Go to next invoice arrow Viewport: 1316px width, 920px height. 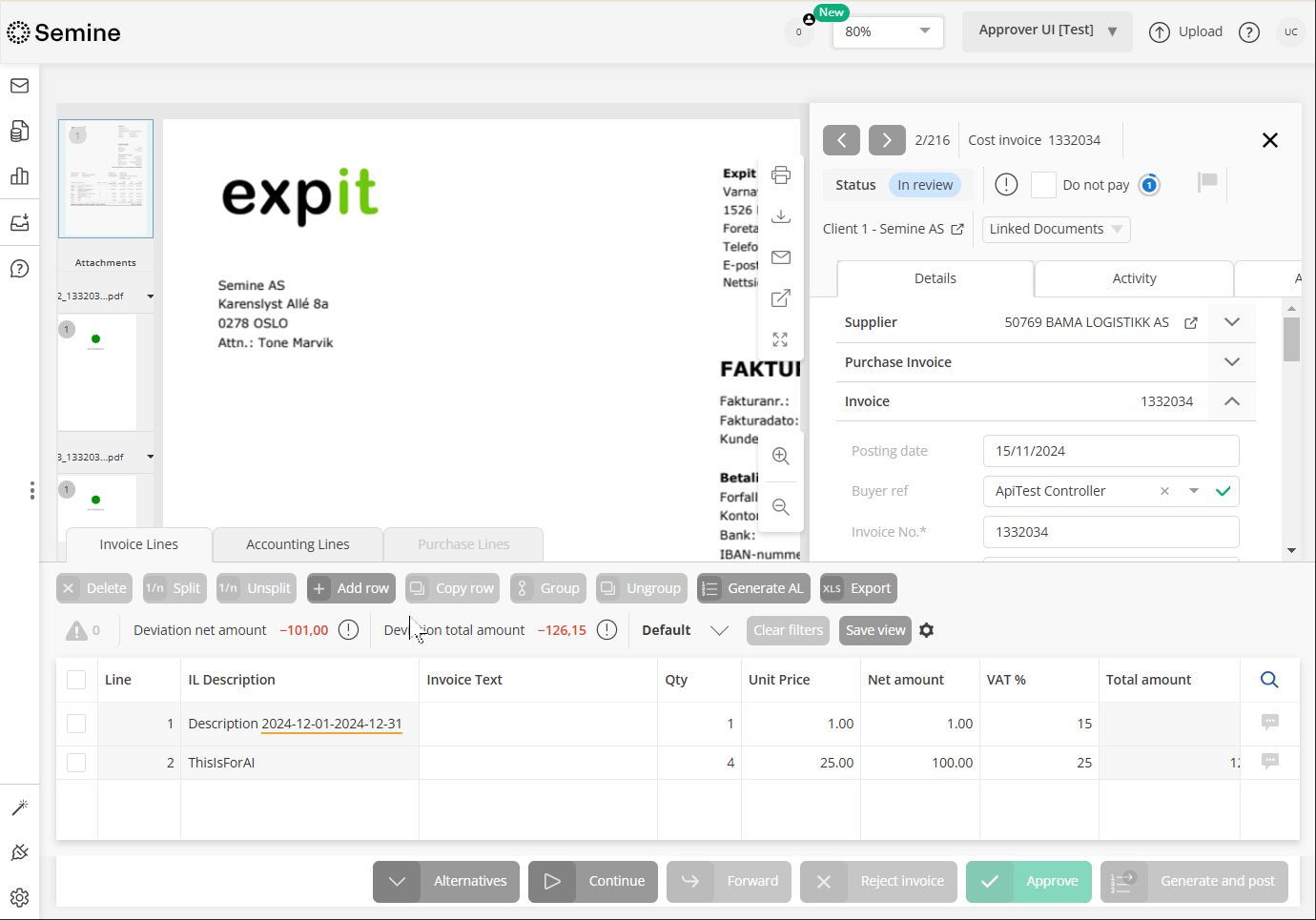click(887, 140)
